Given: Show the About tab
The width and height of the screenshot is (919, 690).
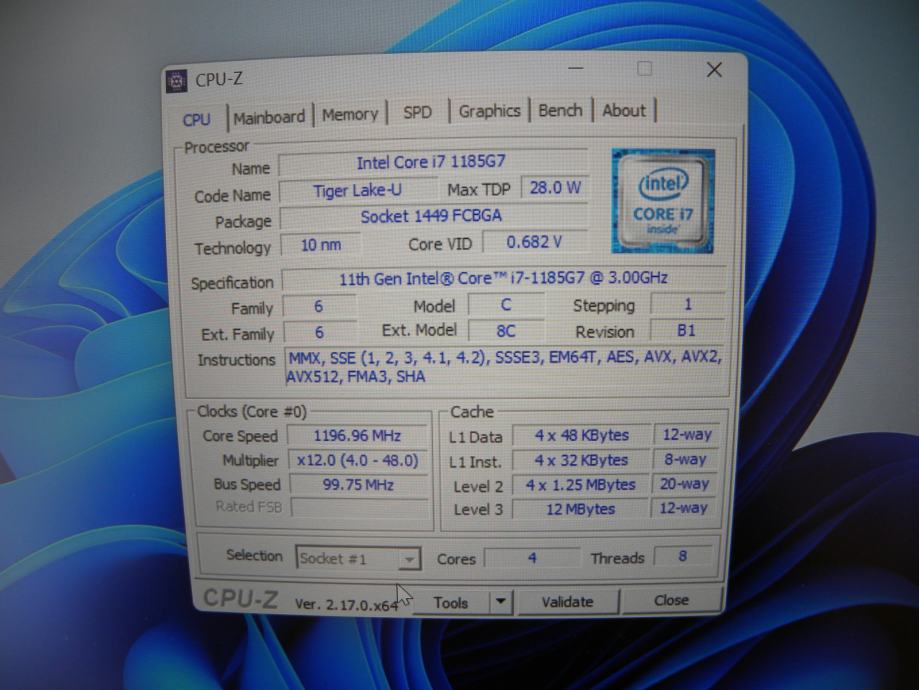Looking at the screenshot, I should (624, 110).
